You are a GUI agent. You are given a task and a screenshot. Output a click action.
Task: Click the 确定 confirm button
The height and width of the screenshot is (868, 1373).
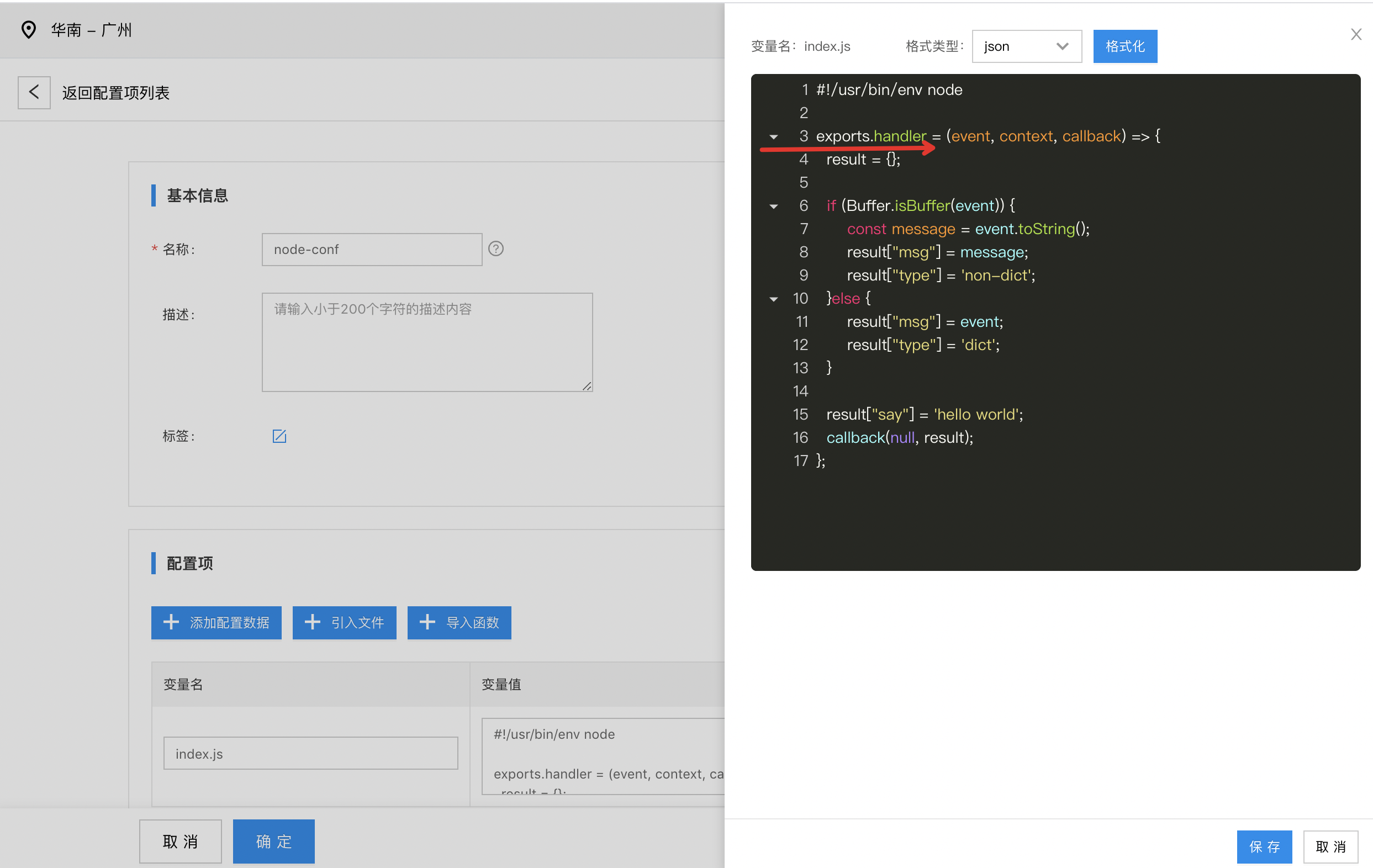pyautogui.click(x=274, y=840)
